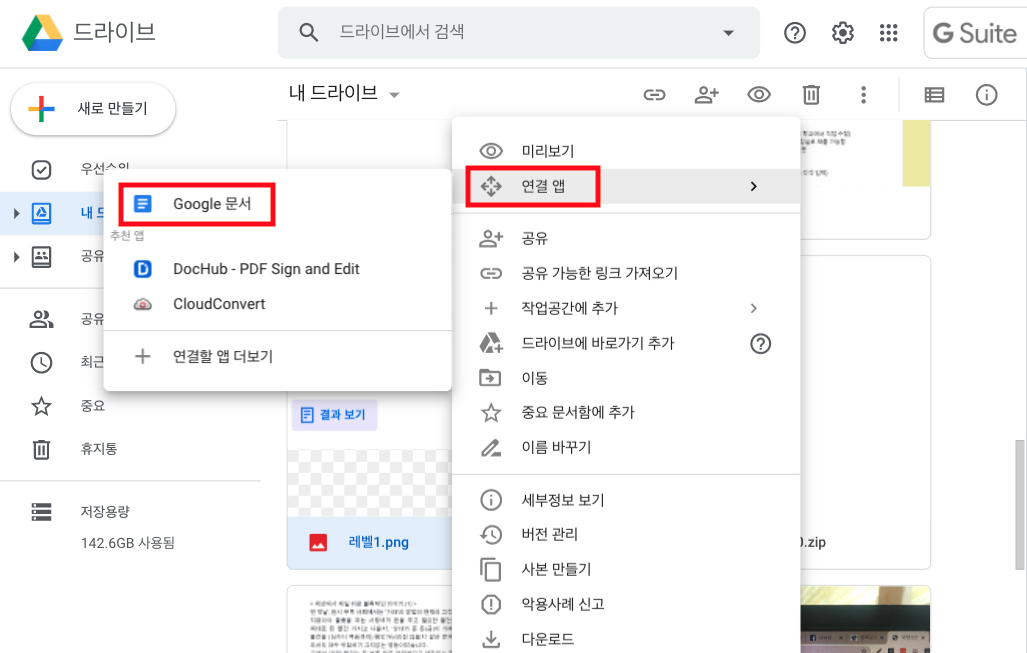Select 버전 관리 menu entry
The image size is (1027, 653).
(x=626, y=534)
